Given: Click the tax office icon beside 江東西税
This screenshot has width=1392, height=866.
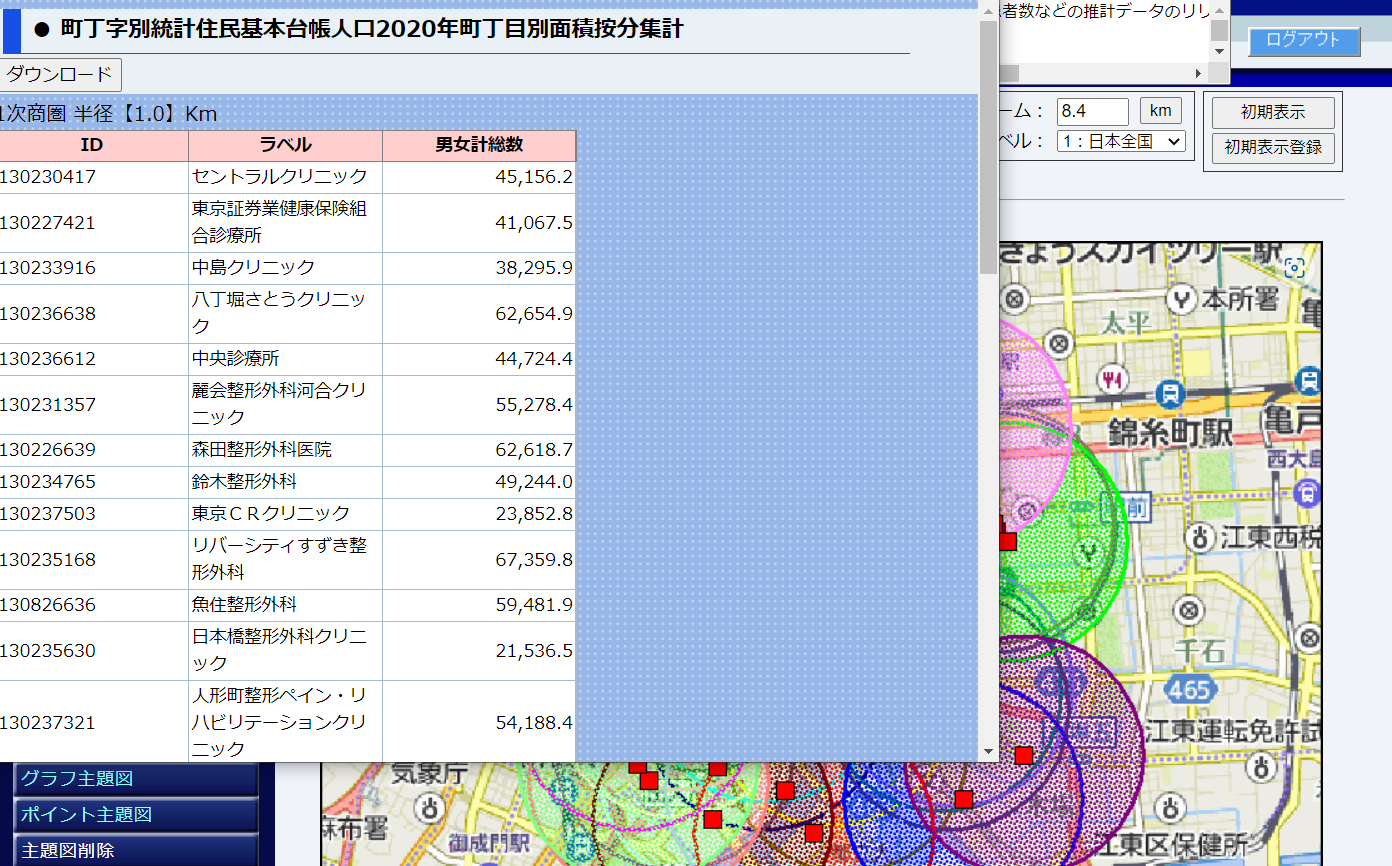Looking at the screenshot, I should (x=1202, y=536).
